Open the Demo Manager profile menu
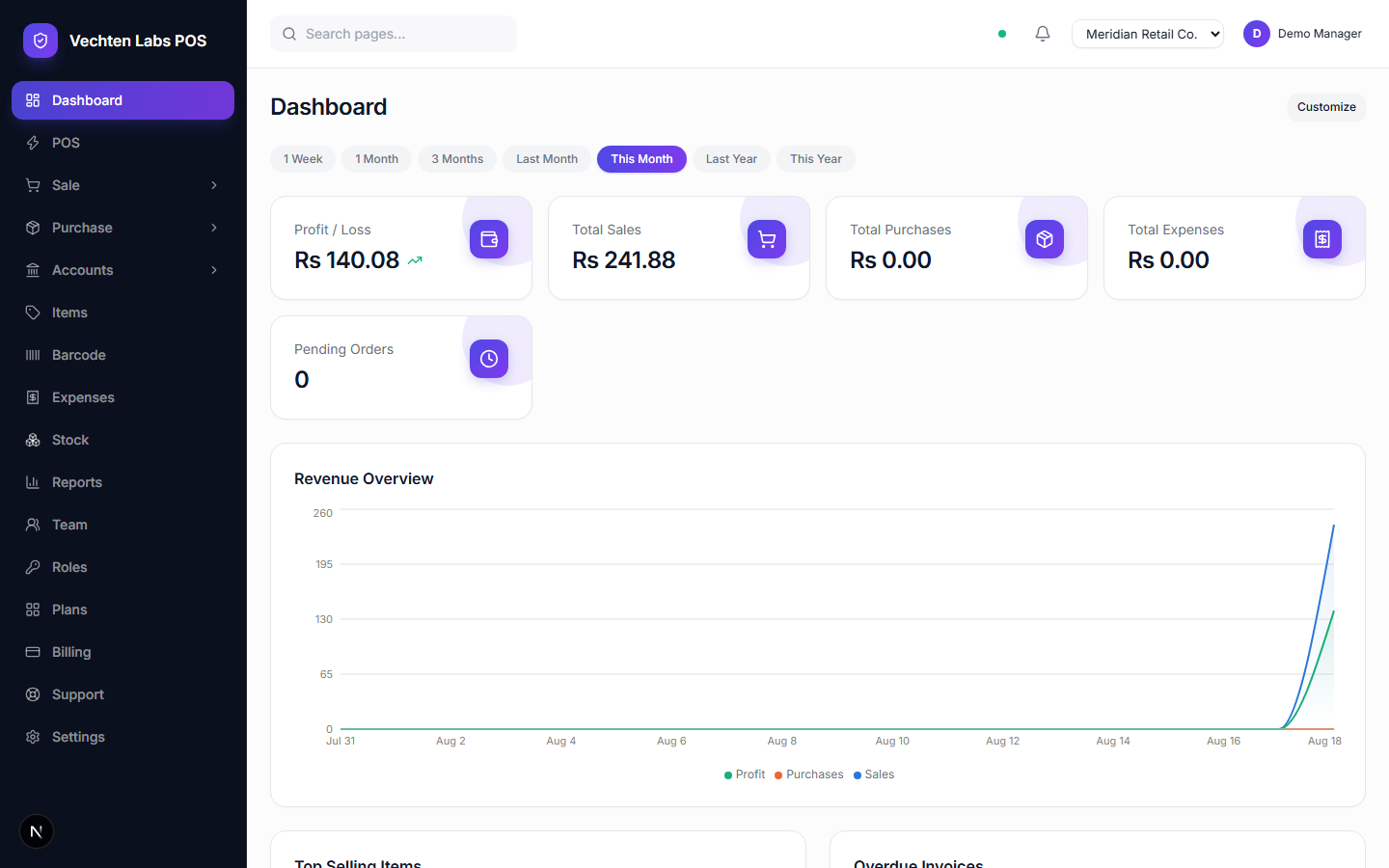This screenshot has width=1389, height=868. pos(1302,34)
